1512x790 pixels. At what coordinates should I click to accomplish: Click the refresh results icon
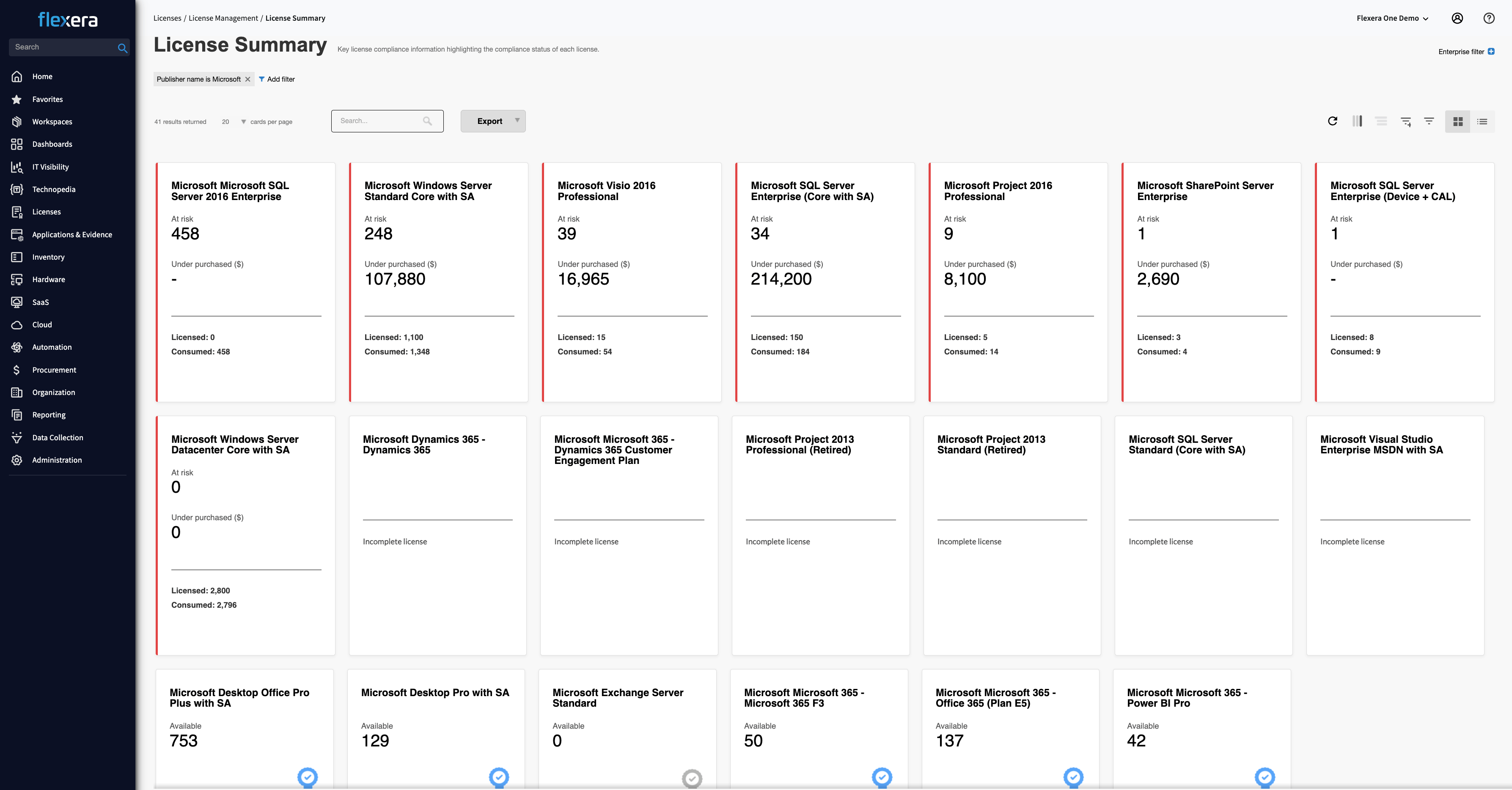click(x=1332, y=121)
